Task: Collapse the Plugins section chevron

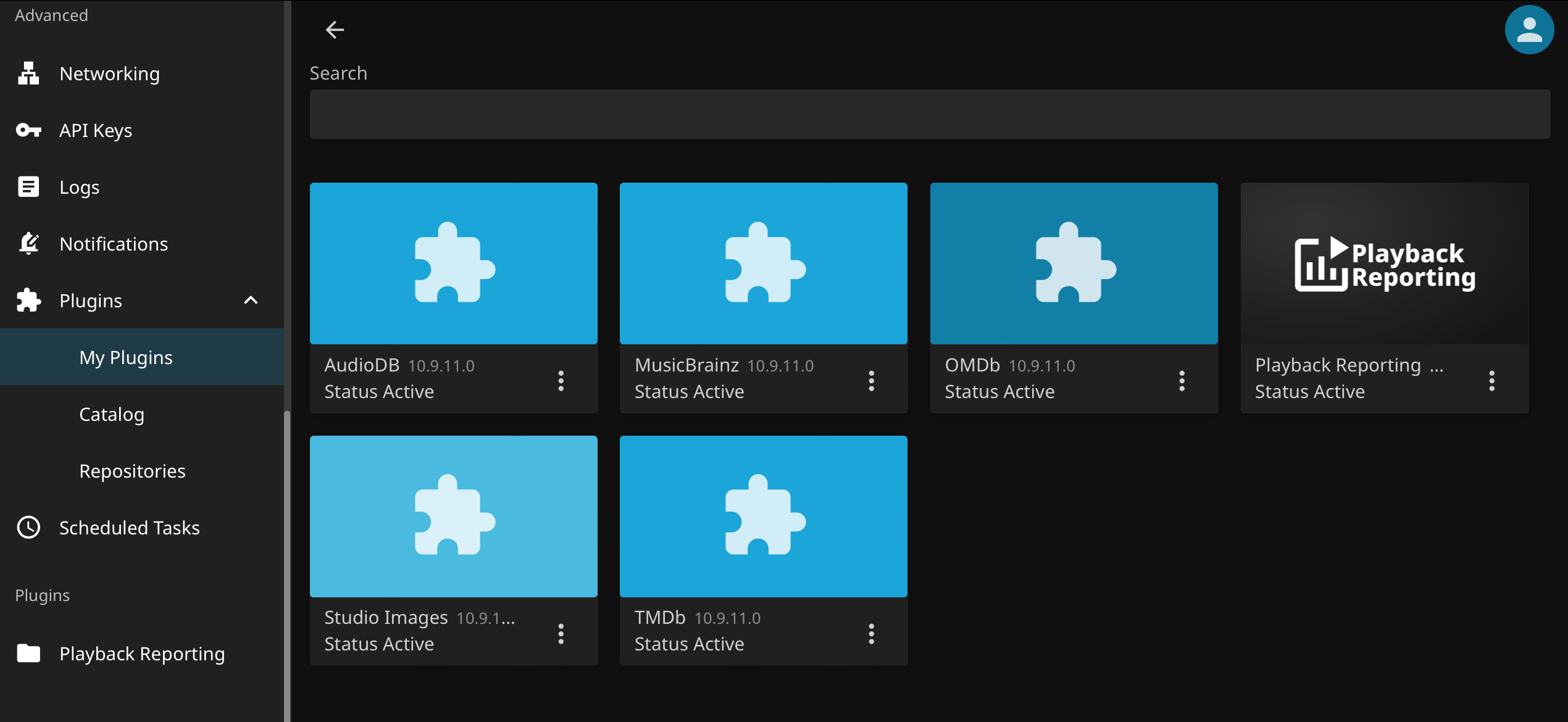Action: [251, 301]
